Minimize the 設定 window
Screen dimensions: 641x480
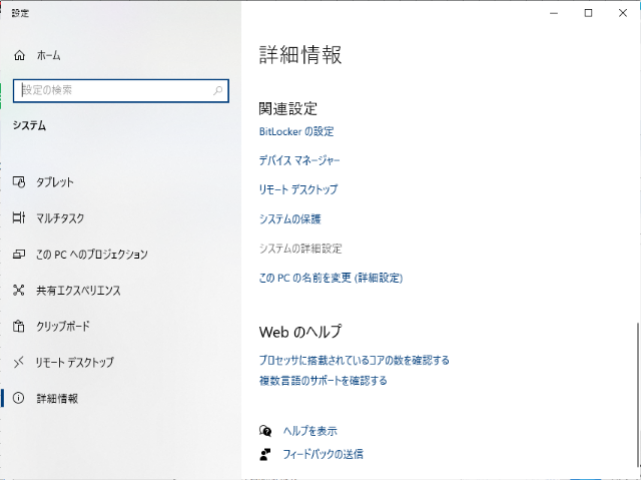[x=554, y=13]
